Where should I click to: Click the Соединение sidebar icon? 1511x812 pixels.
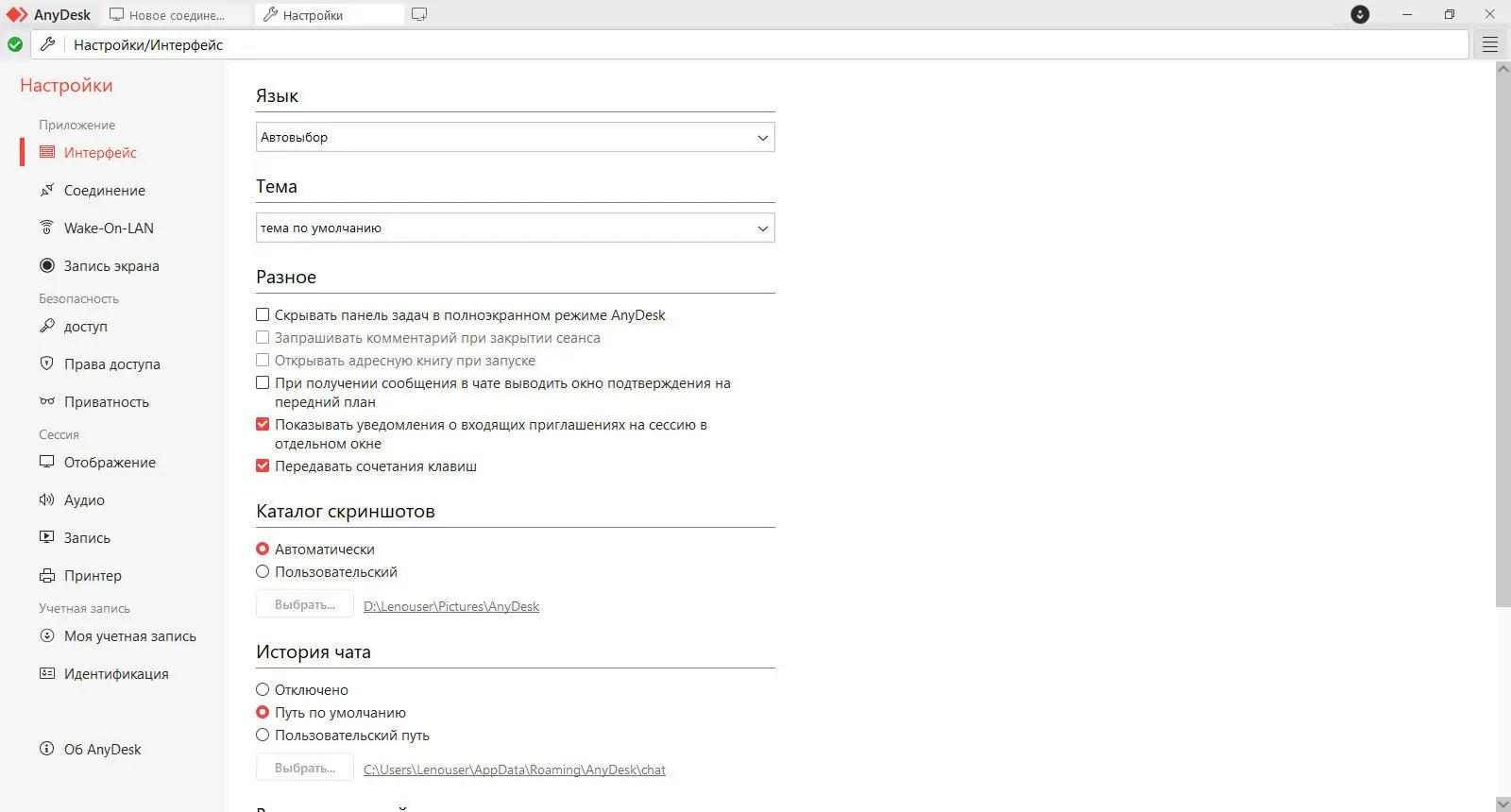click(x=47, y=190)
